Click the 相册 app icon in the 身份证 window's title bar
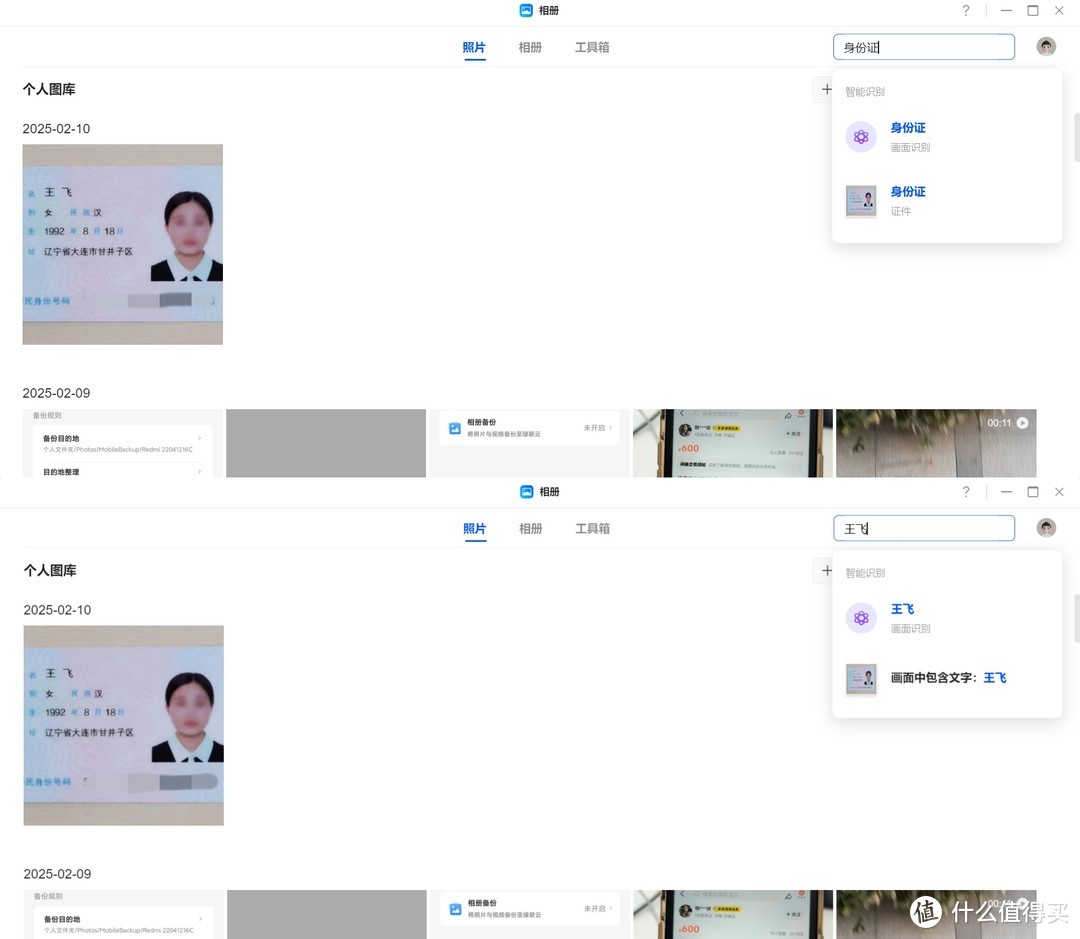The image size is (1080, 939). click(526, 10)
